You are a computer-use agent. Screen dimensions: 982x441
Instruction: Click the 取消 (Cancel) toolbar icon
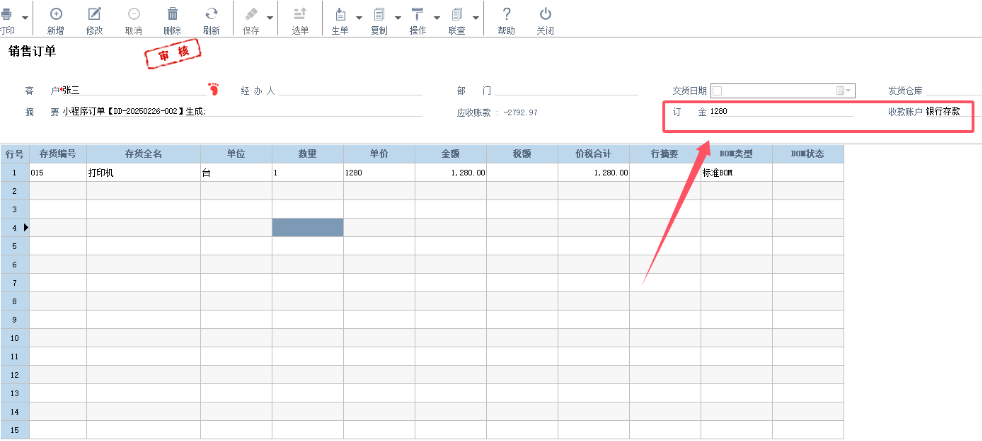(x=133, y=14)
